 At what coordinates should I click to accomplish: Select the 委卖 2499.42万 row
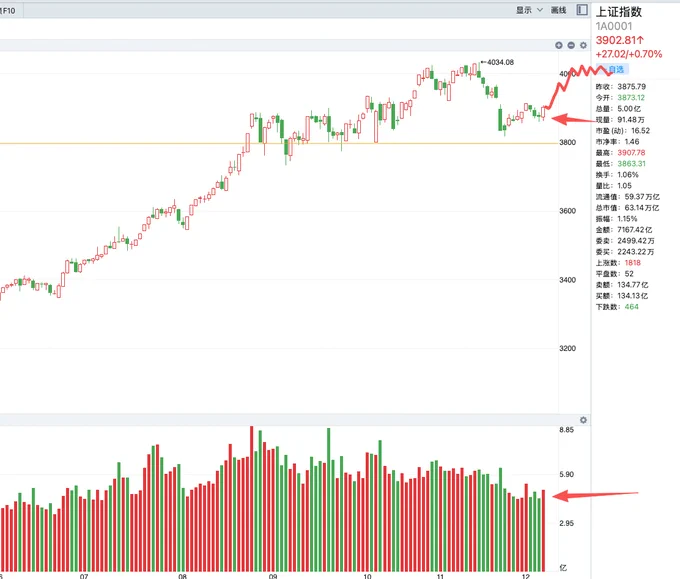pos(625,241)
